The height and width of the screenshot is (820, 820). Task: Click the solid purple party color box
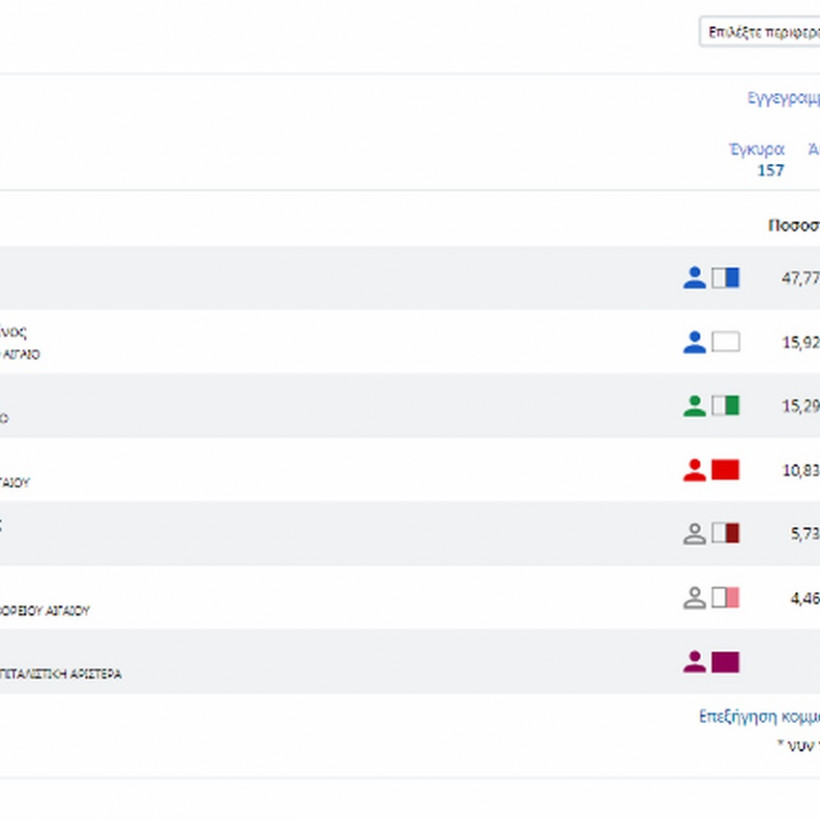(725, 662)
